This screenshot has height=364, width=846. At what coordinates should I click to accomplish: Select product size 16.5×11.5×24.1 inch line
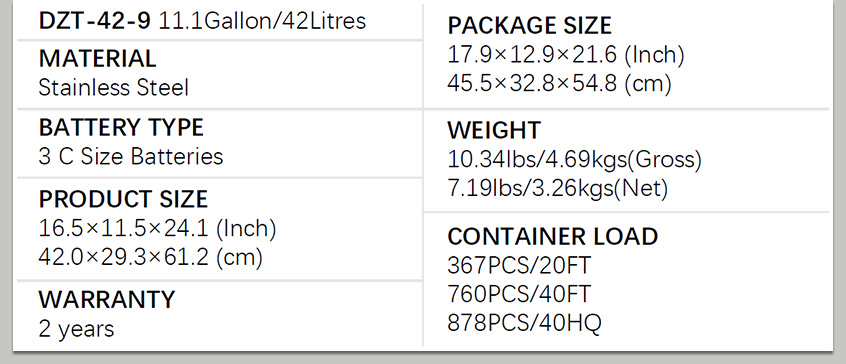pos(157,229)
